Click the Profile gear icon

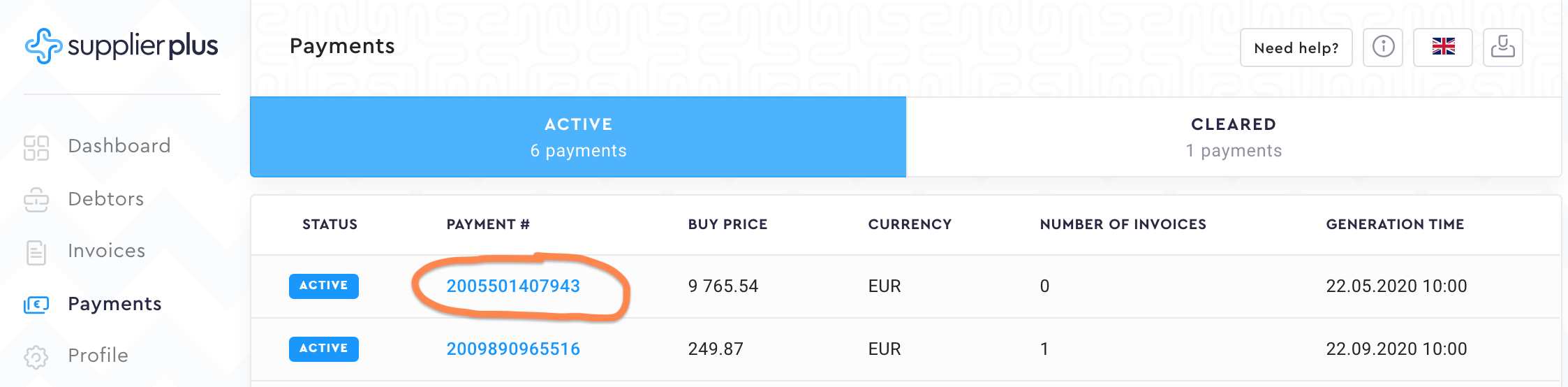(x=36, y=356)
